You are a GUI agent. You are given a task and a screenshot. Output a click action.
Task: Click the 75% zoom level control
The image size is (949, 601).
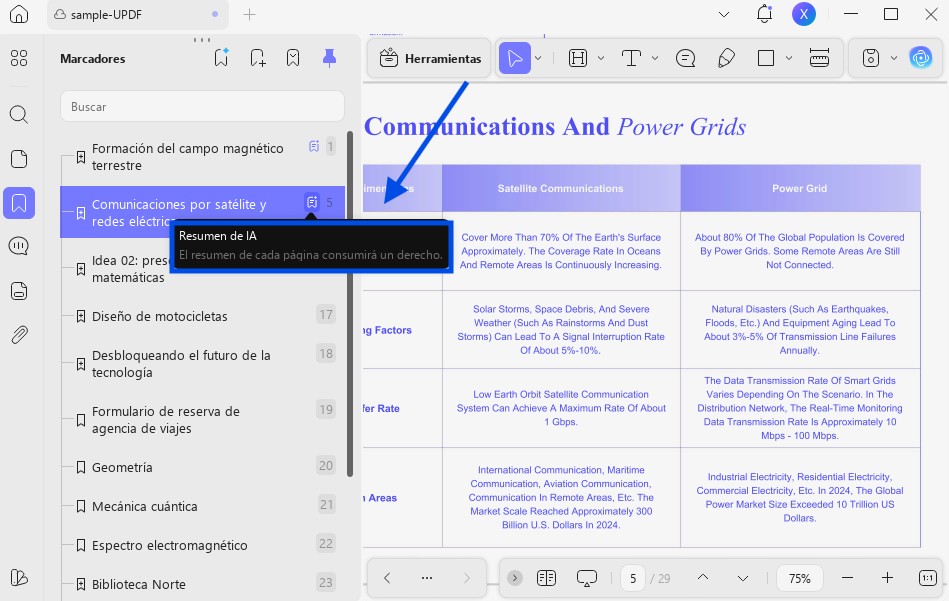coord(799,578)
